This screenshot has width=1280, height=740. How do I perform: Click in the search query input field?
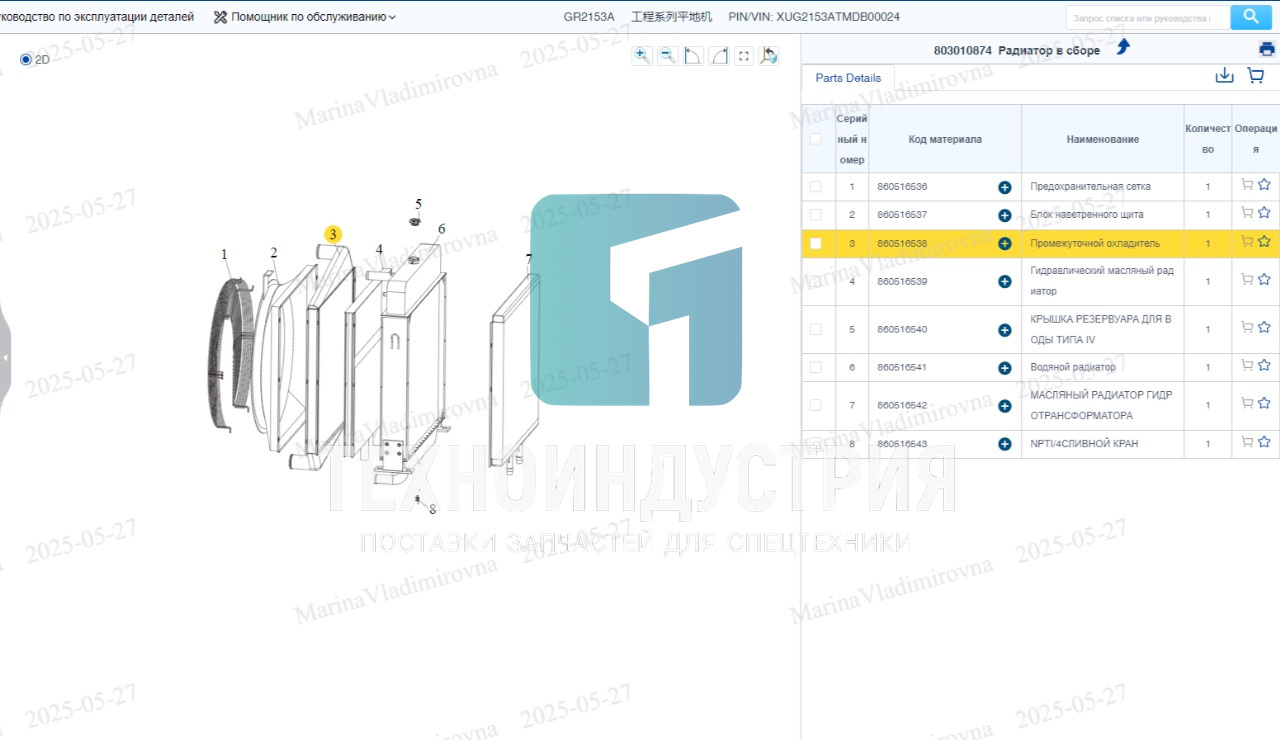point(1148,18)
